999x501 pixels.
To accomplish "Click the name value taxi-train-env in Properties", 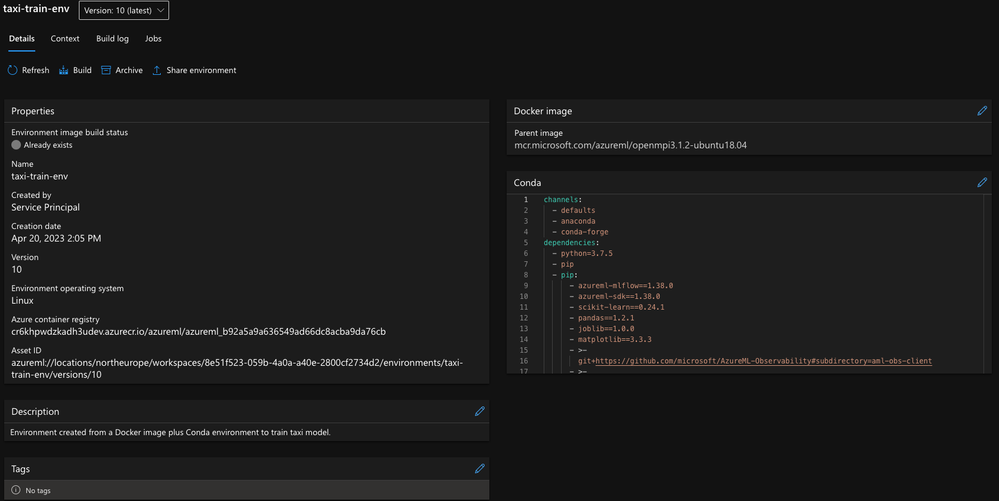I will click(40, 176).
